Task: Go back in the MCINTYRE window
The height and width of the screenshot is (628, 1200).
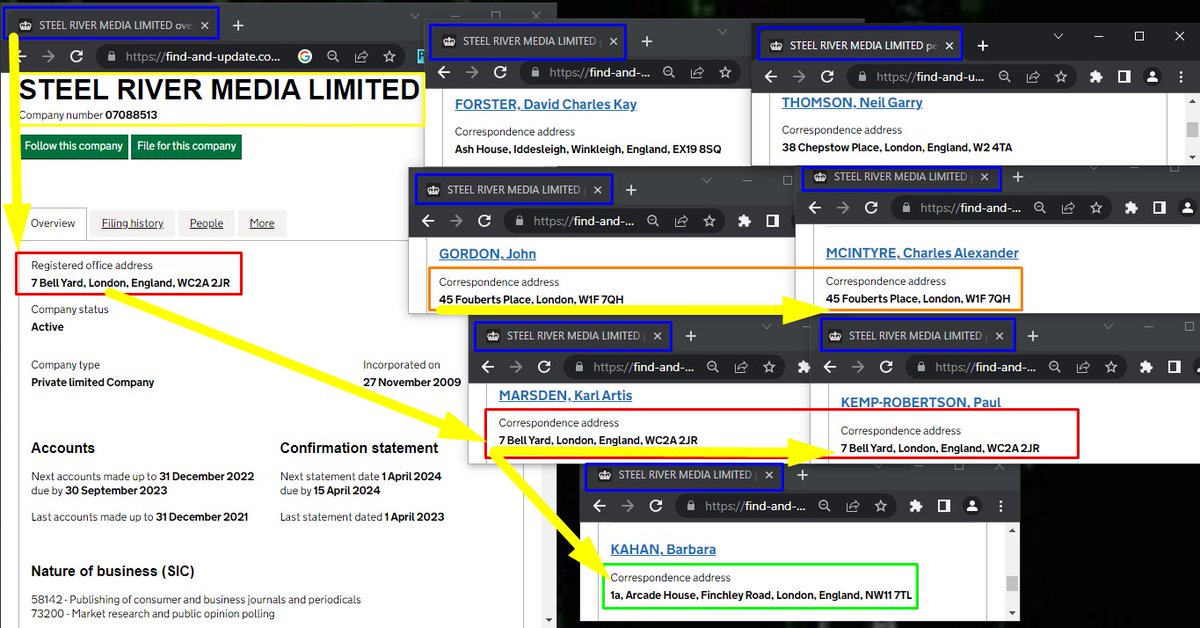Action: (815, 208)
